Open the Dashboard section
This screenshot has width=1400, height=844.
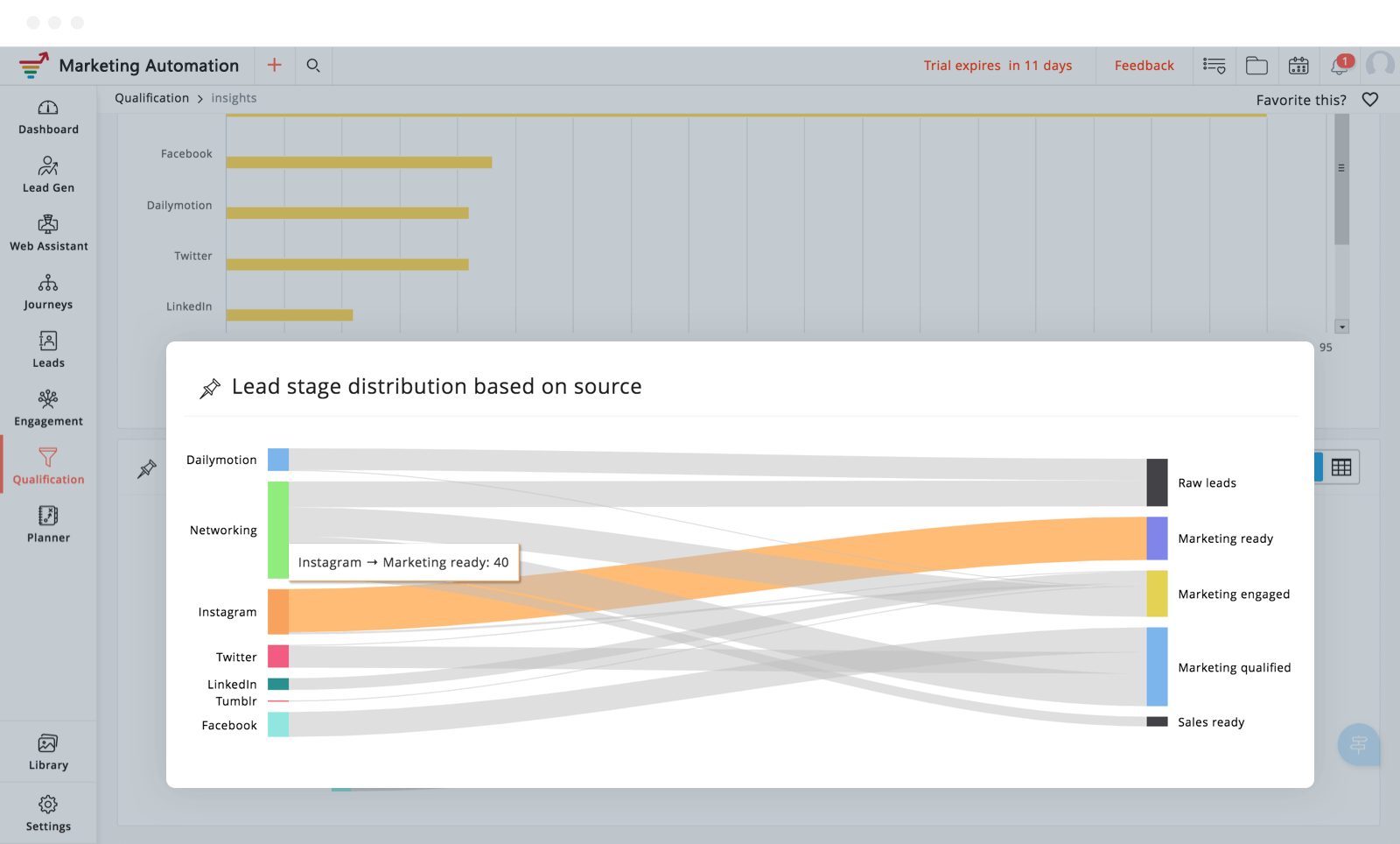tap(48, 118)
